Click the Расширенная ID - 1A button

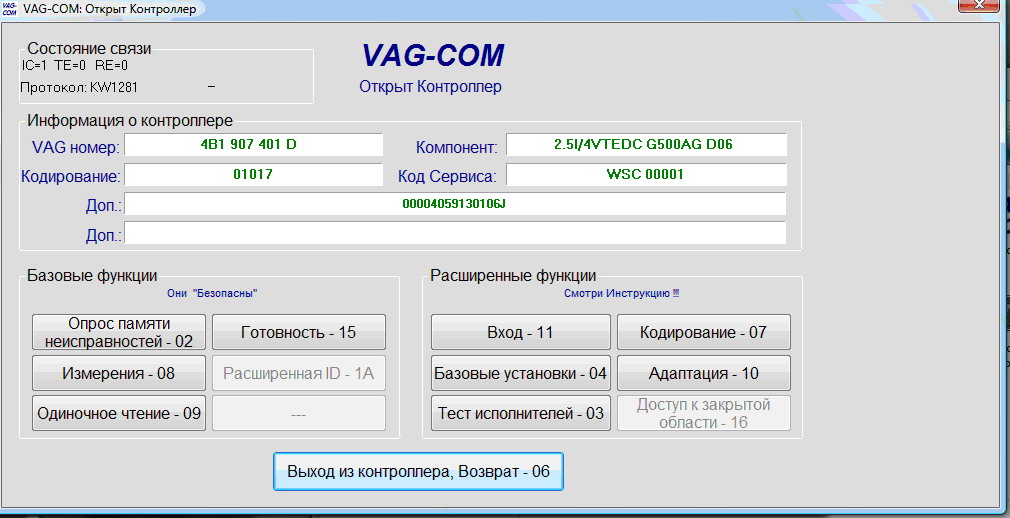pos(298,373)
